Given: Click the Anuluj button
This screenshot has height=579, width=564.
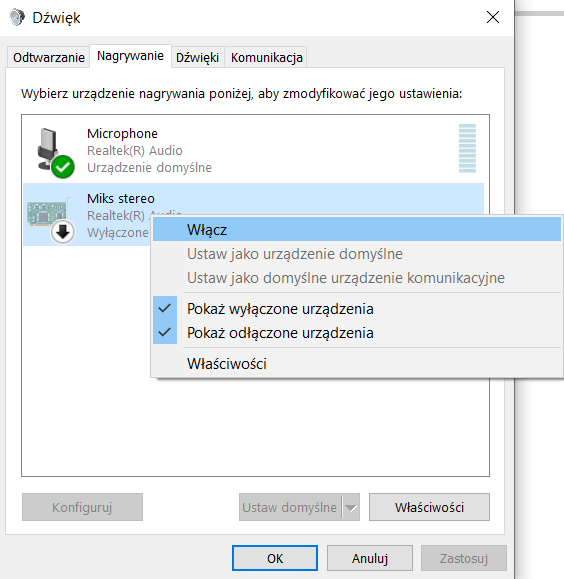Looking at the screenshot, I should [x=370, y=558].
